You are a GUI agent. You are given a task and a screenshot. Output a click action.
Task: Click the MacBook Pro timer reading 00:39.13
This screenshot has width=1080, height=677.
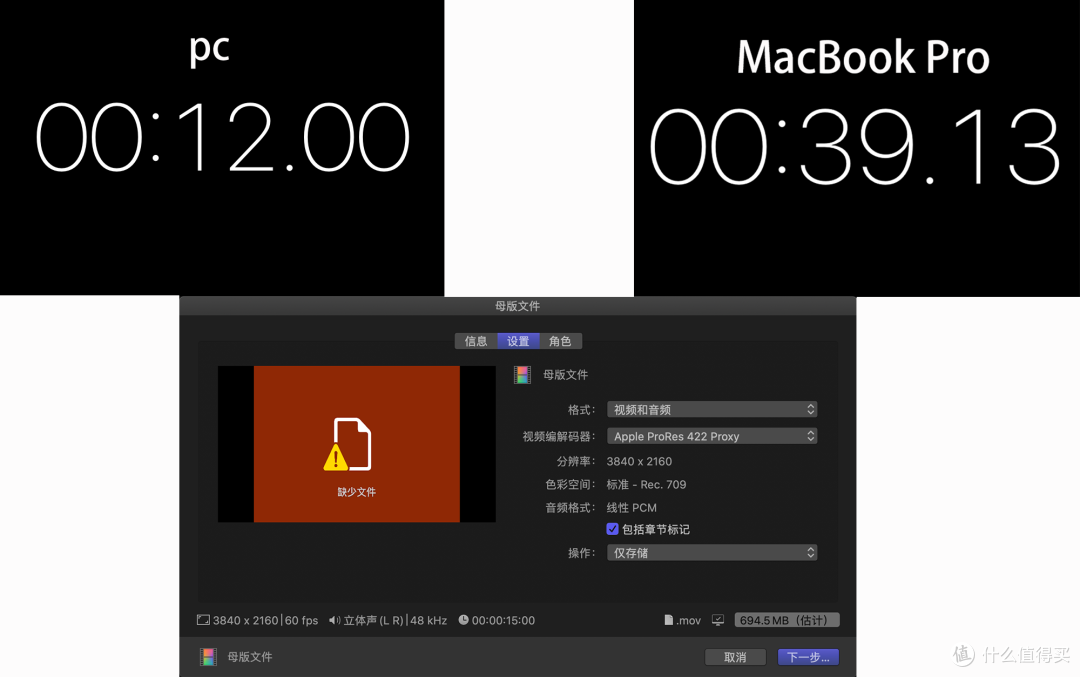point(855,147)
